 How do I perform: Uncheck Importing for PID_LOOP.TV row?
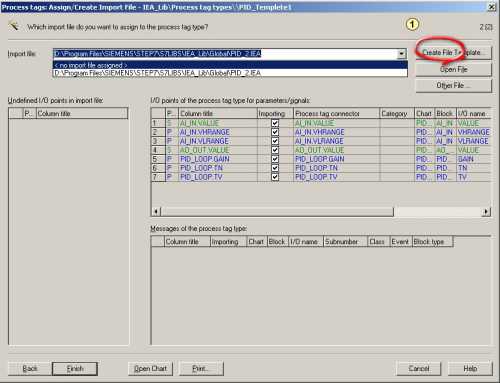pyautogui.click(x=275, y=177)
